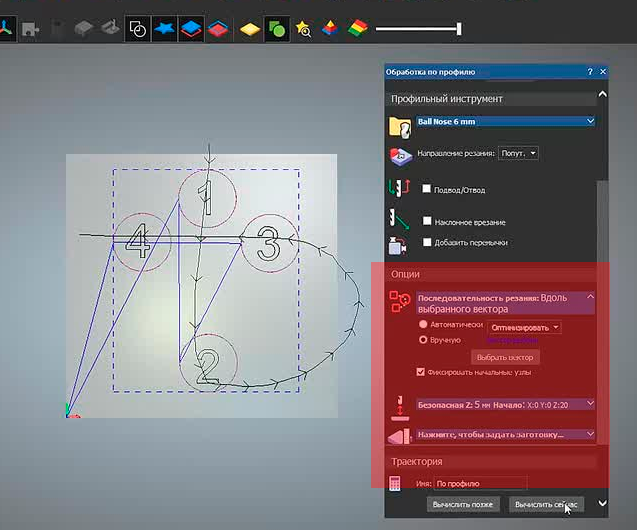
Task: Open the Направление резания dropdown
Action: [x=518, y=153]
